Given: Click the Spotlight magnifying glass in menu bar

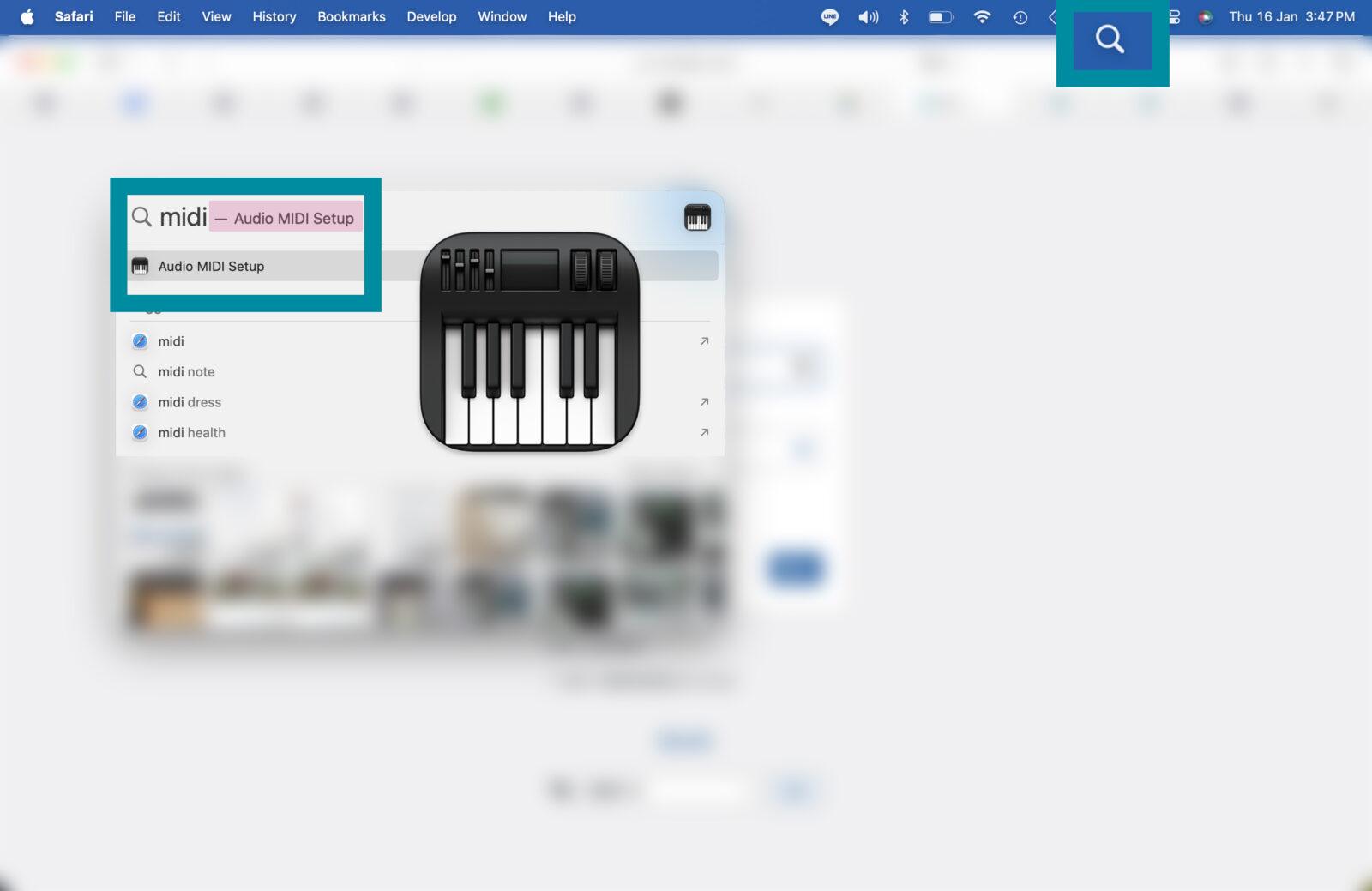Looking at the screenshot, I should click(1110, 39).
